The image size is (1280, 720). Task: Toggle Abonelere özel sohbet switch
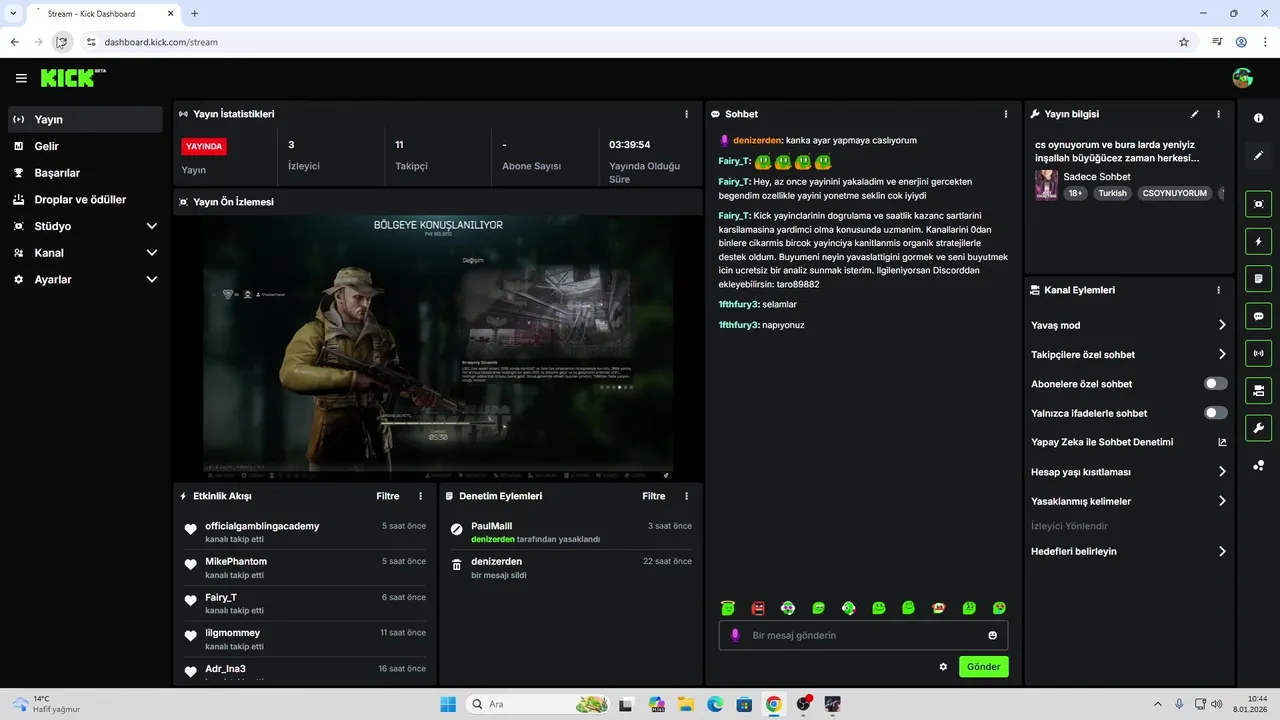(1216, 384)
